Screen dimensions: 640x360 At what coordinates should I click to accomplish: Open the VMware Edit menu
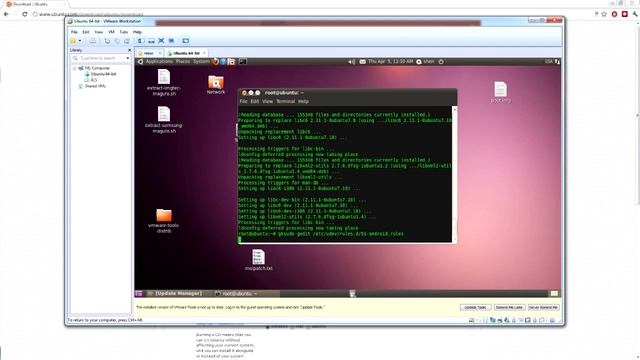(86, 32)
